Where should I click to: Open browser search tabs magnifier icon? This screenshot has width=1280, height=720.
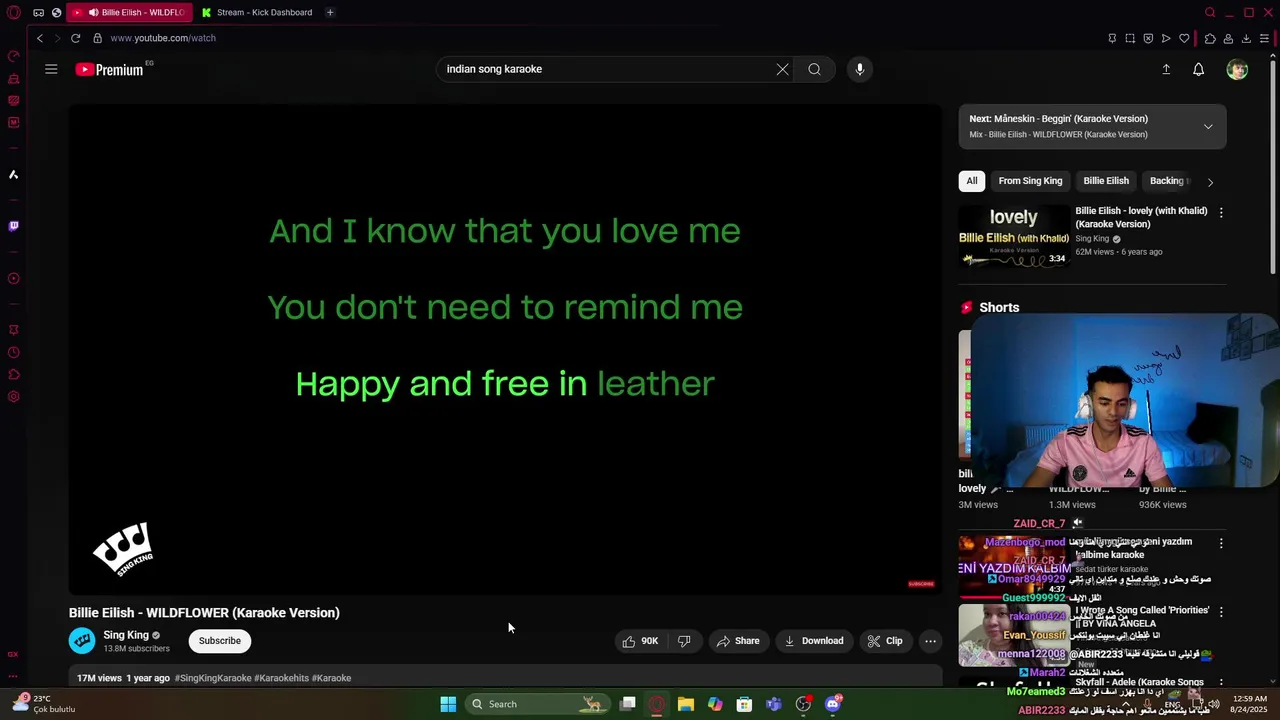point(1210,12)
